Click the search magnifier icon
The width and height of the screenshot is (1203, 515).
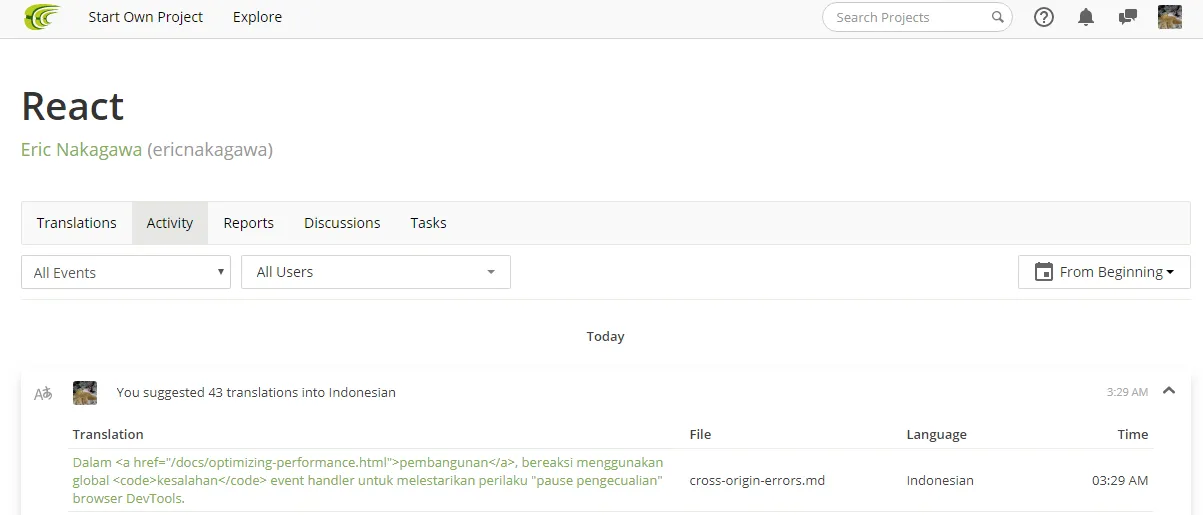997,17
